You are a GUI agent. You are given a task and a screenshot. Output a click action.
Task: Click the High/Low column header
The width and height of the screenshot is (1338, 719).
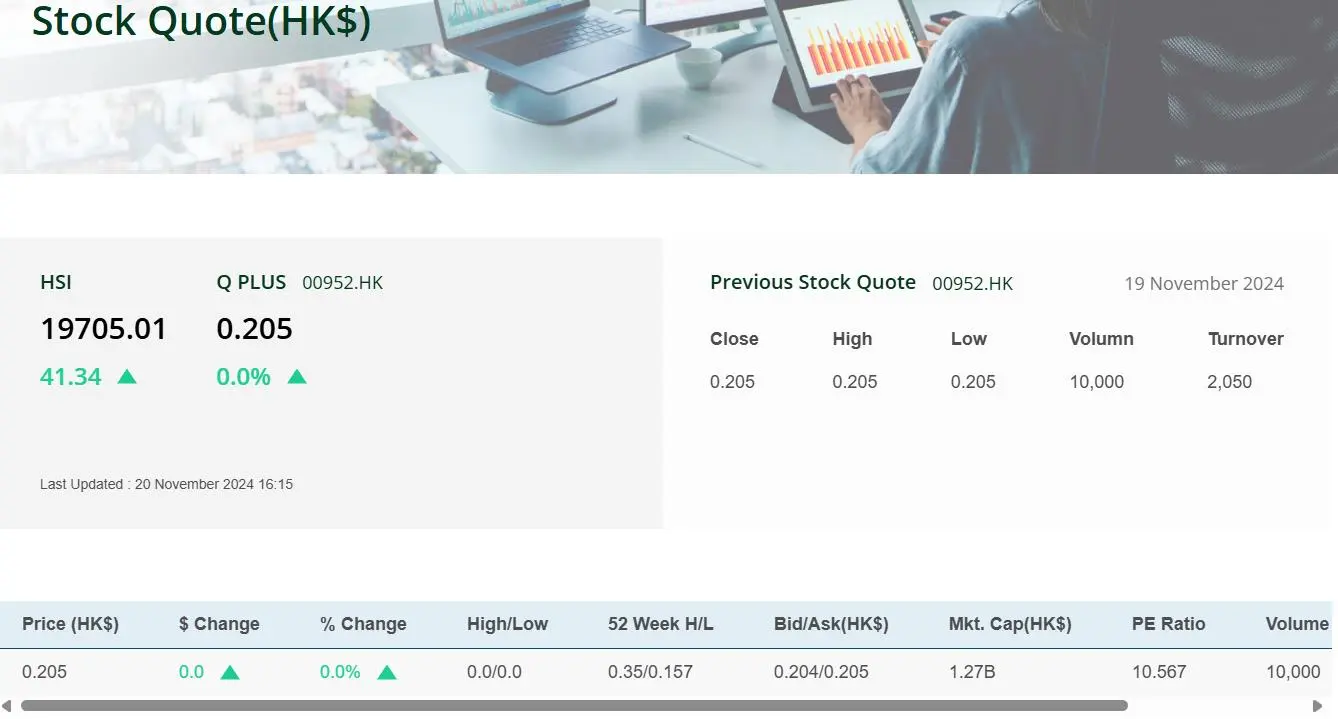tap(507, 624)
